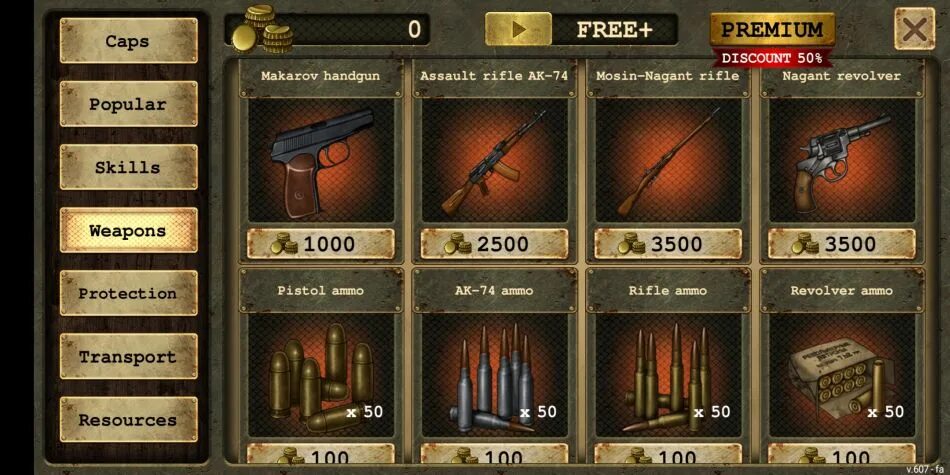Buy AK-74 for 2500 caps
Viewport: 950px width, 475px height.
494,244
